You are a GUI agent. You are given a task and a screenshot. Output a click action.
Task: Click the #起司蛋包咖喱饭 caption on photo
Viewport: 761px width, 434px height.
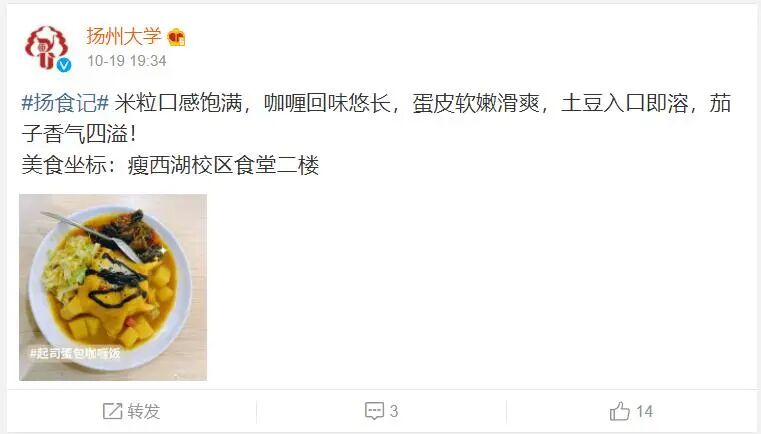click(x=75, y=353)
